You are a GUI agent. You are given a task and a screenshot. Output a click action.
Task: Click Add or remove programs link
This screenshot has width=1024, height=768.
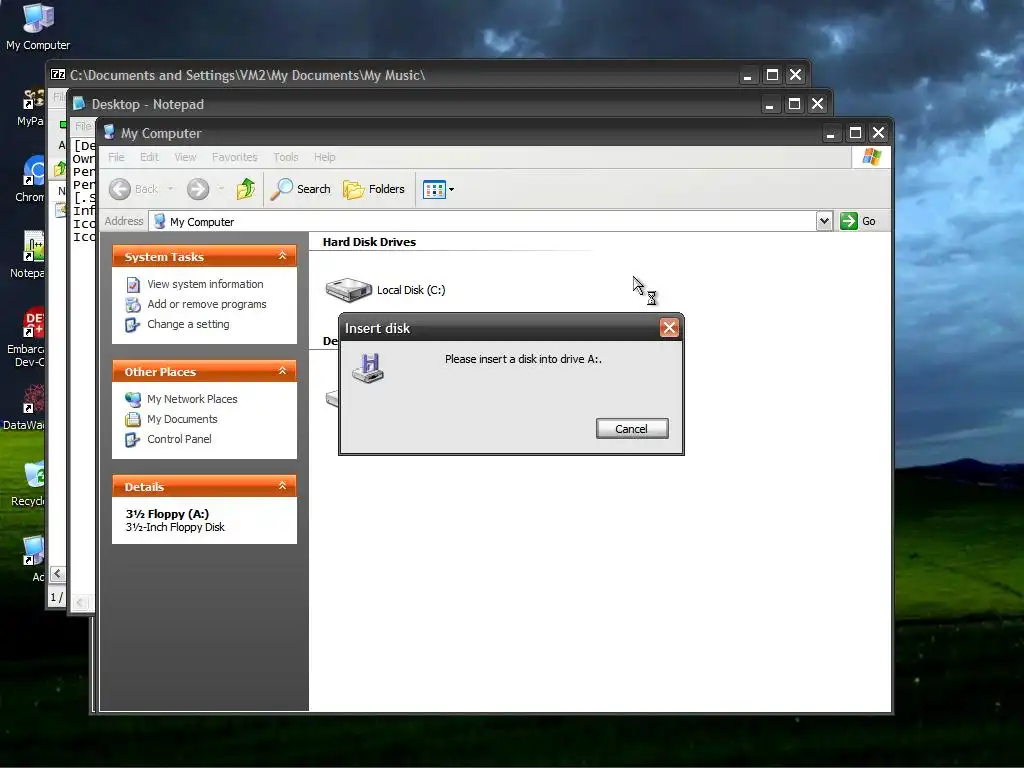pyautogui.click(x=206, y=304)
